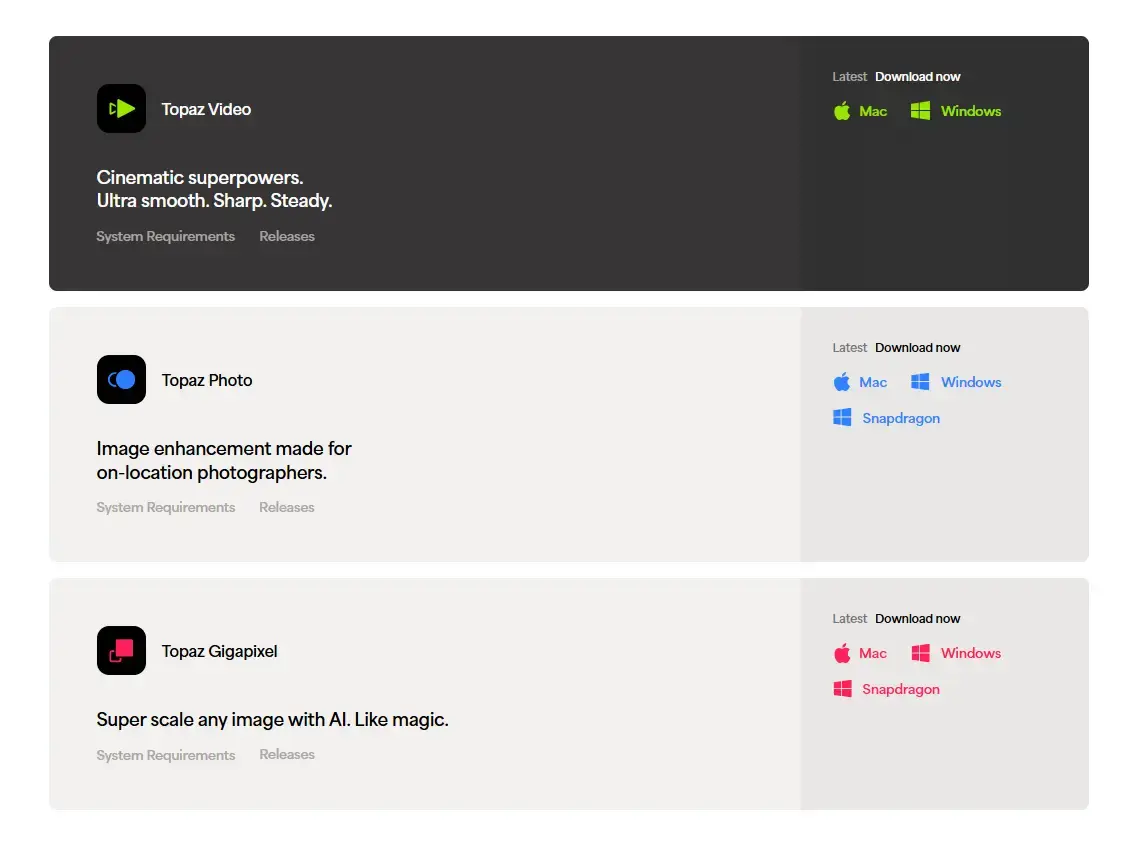Download Topaz Gigapixel for Mac
The height and width of the screenshot is (841, 1124).
click(x=873, y=653)
